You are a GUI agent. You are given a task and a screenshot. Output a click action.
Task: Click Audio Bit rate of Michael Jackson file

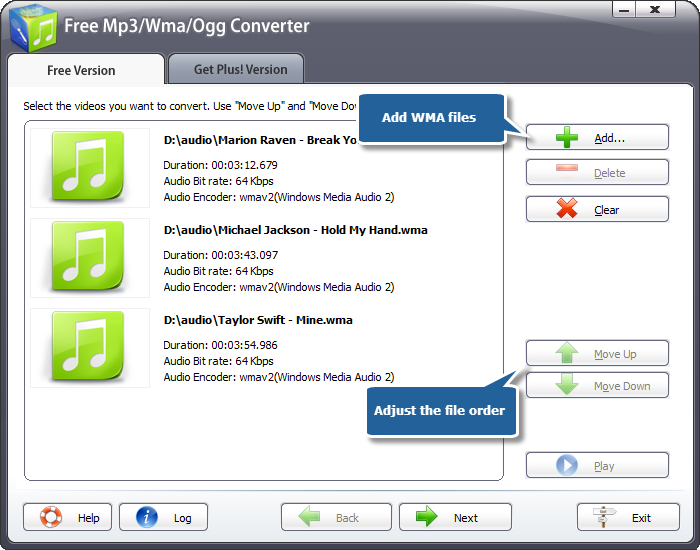click(218, 271)
